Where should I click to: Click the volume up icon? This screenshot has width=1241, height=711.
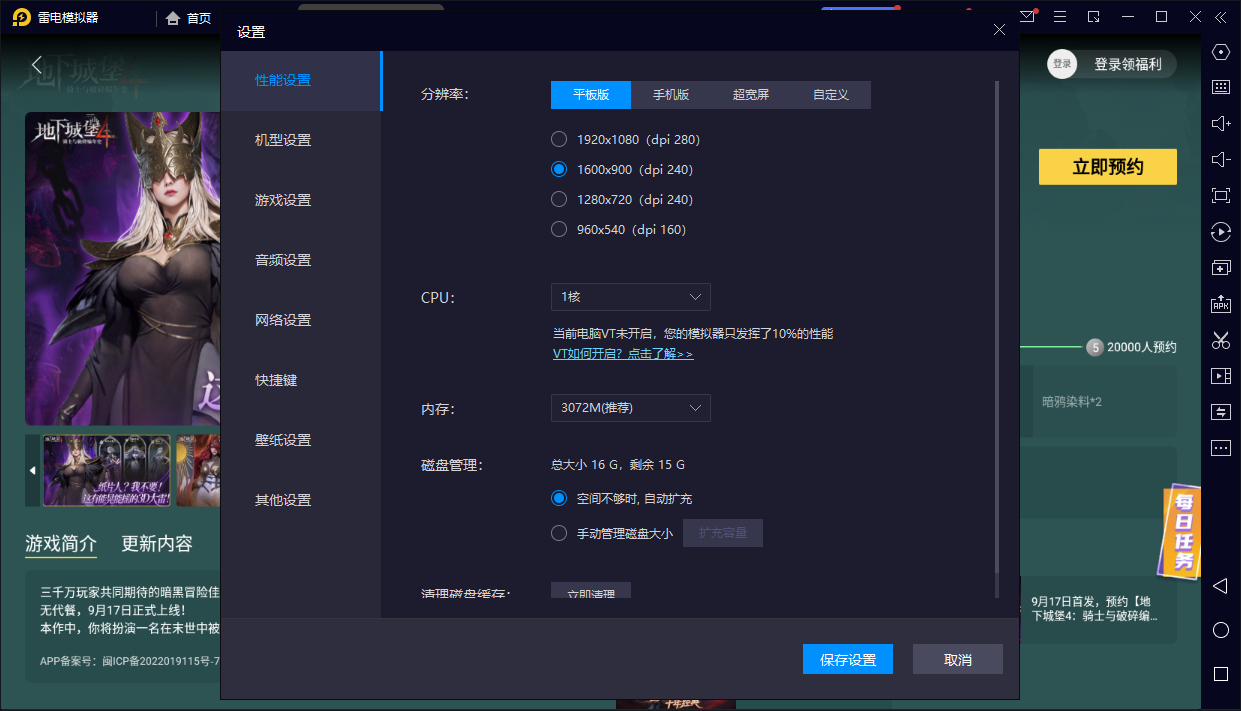point(1220,123)
